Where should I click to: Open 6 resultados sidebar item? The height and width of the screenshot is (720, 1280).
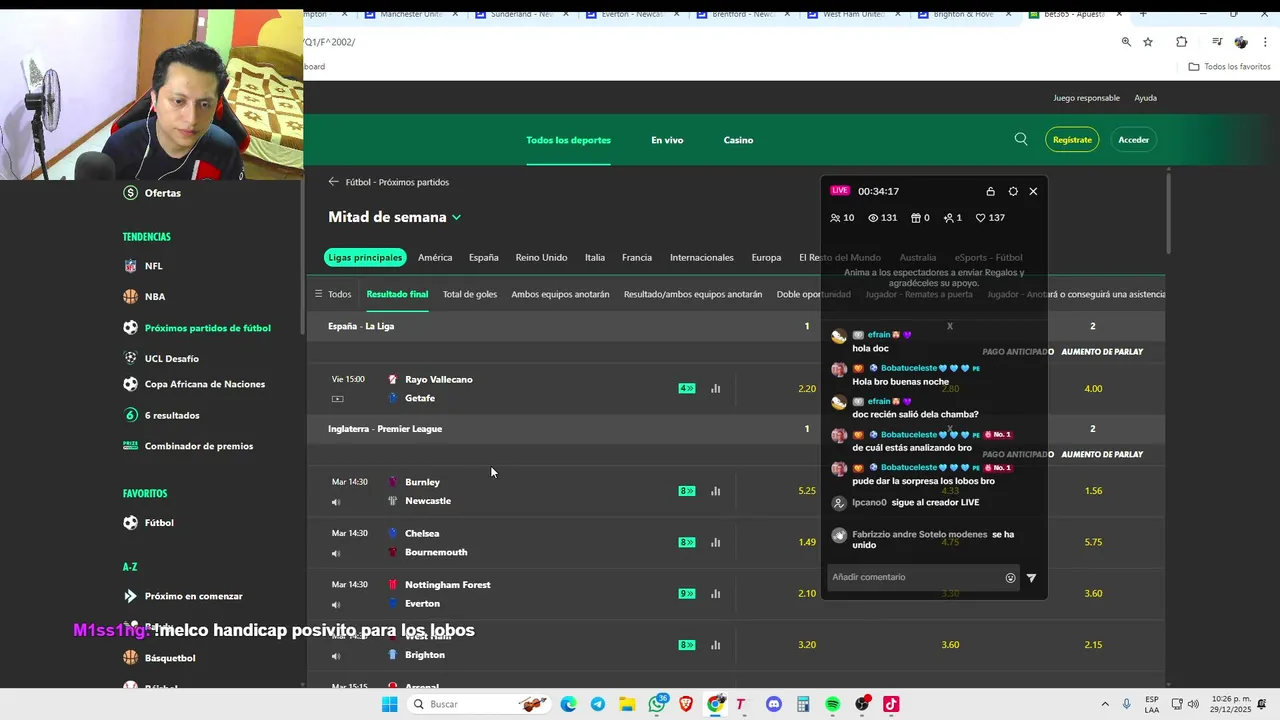tap(161, 415)
